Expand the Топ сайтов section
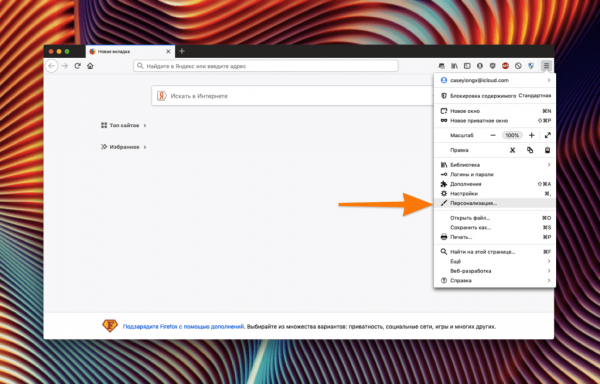This screenshot has height=384, width=600. tap(124, 125)
